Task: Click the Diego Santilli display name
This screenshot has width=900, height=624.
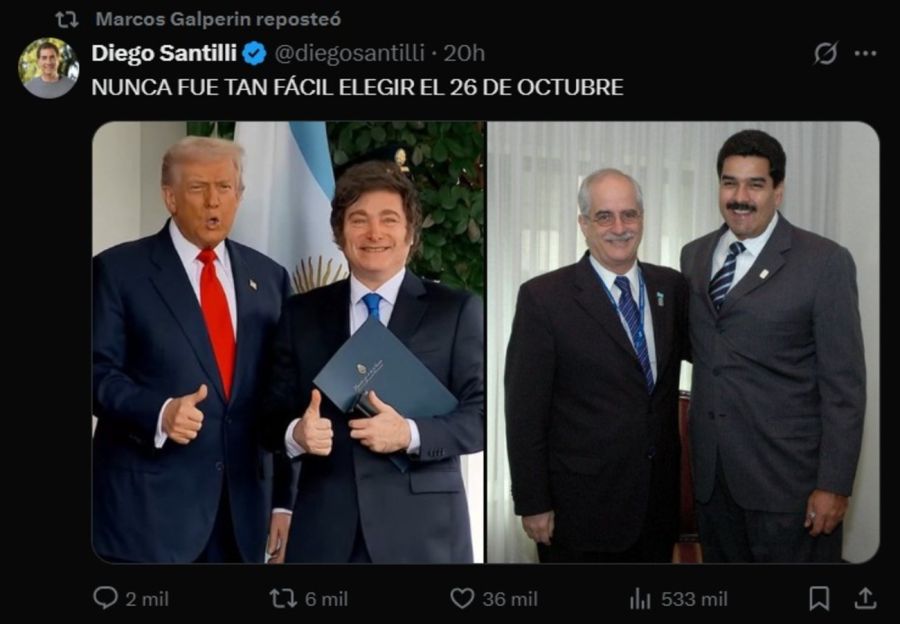Action: click(164, 53)
